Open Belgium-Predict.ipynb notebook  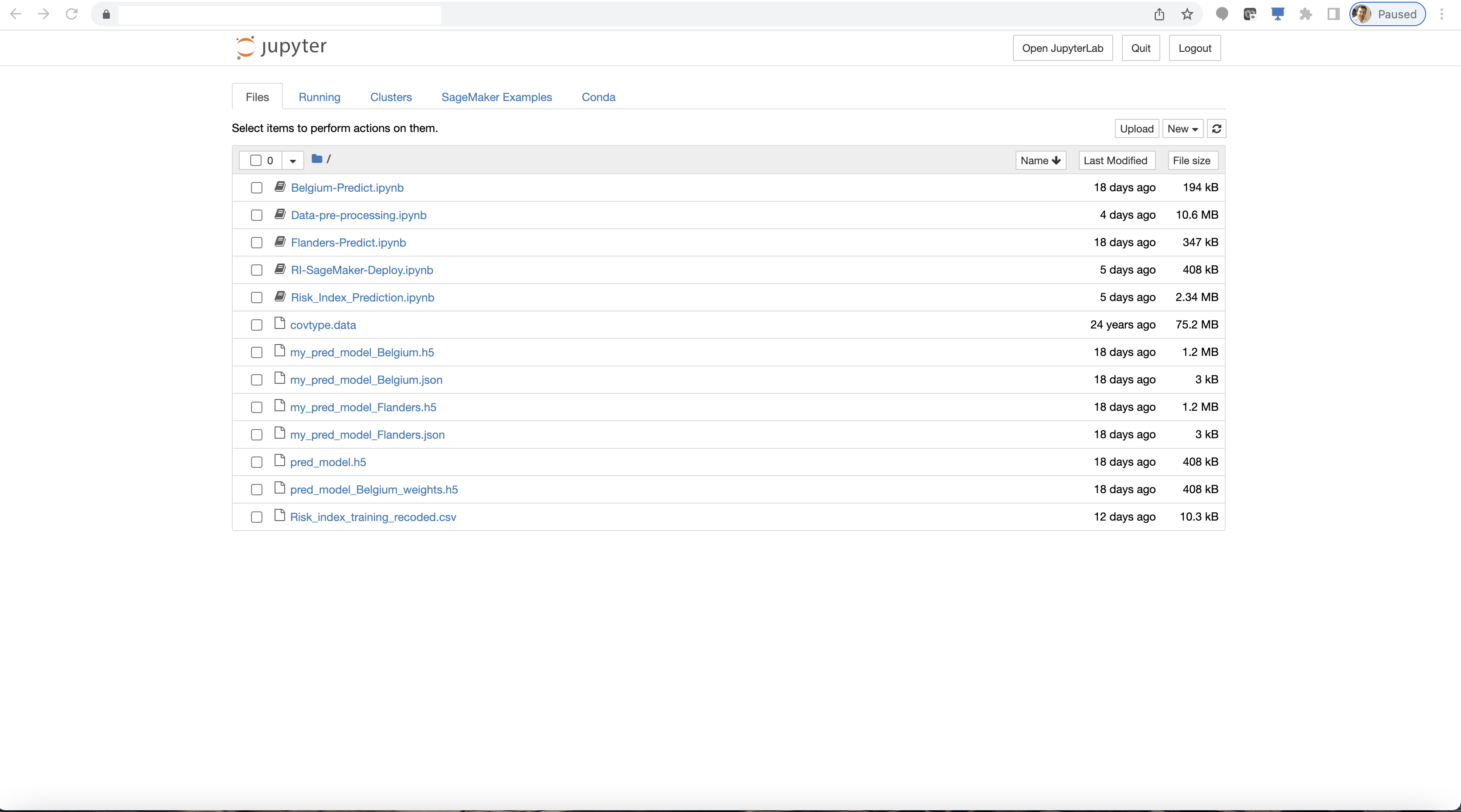347,188
